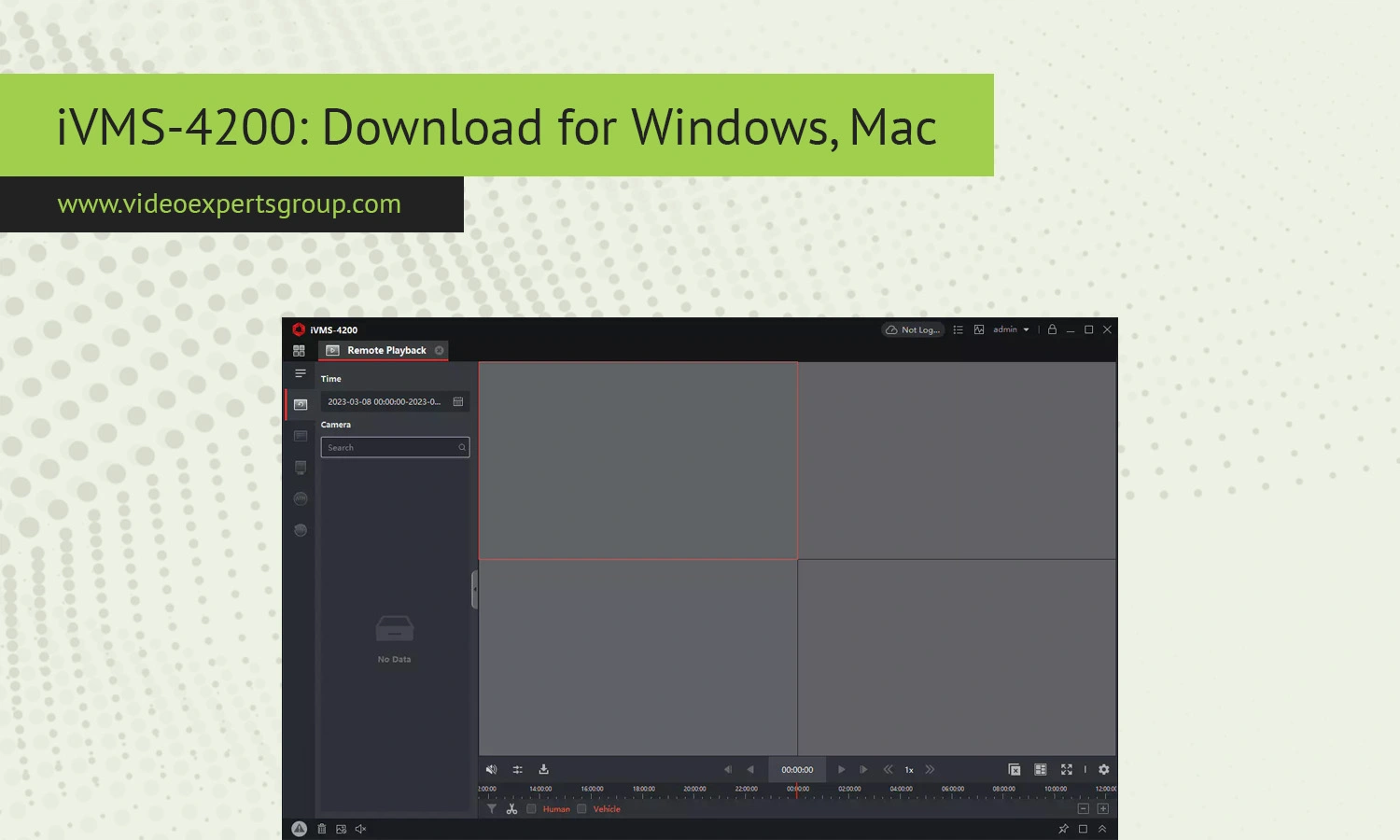
Task: Focus the Camera search box
Action: click(395, 448)
